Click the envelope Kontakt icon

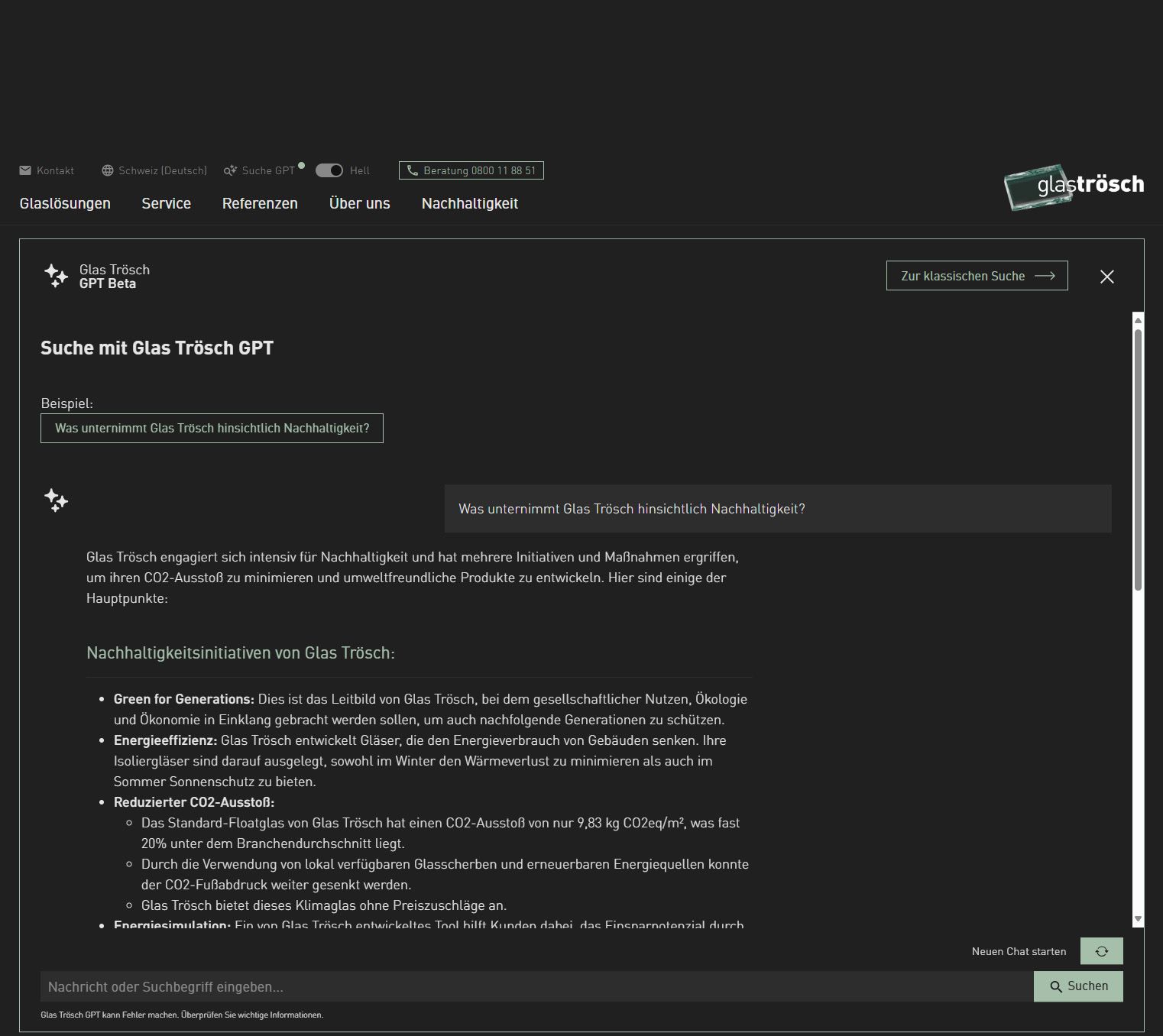pos(25,170)
